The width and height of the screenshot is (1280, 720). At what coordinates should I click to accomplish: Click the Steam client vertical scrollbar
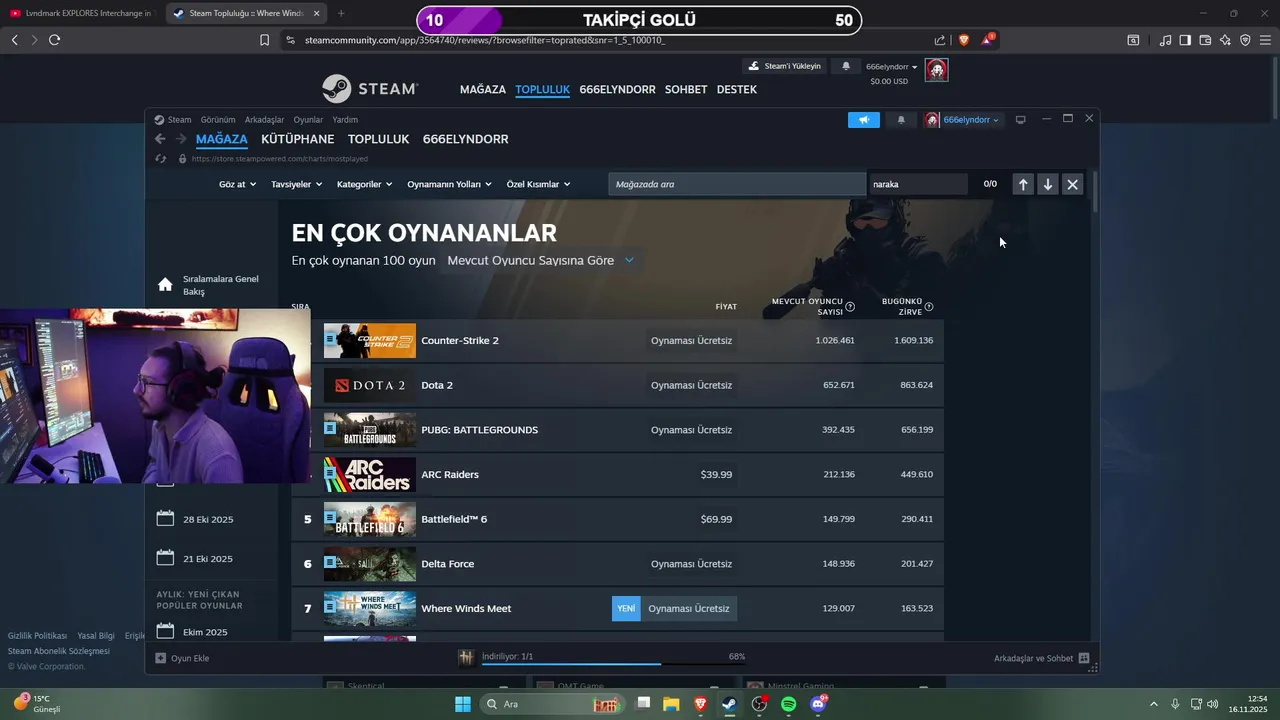(1095, 192)
